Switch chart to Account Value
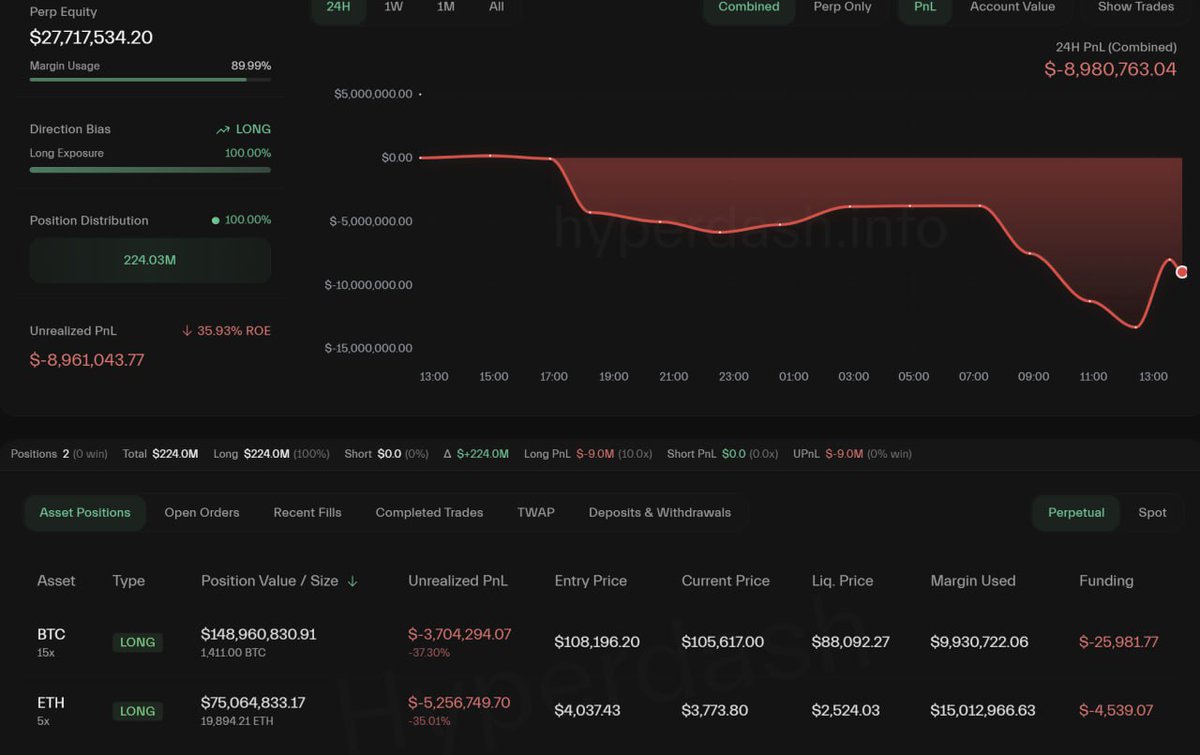The image size is (1200, 755). click(x=1012, y=7)
